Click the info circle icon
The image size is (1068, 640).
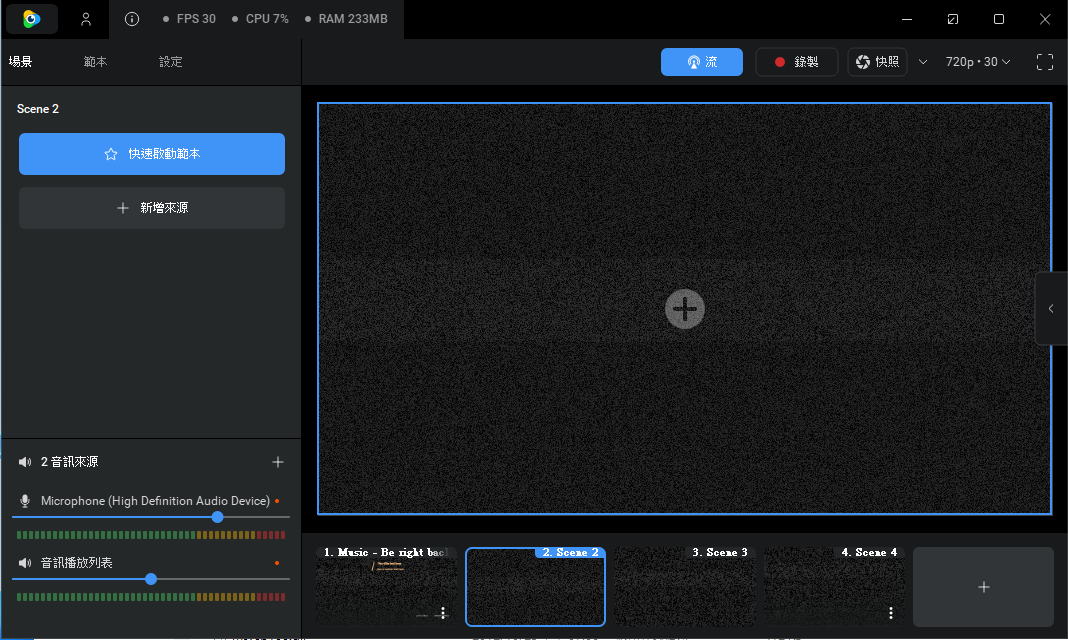pyautogui.click(x=132, y=19)
